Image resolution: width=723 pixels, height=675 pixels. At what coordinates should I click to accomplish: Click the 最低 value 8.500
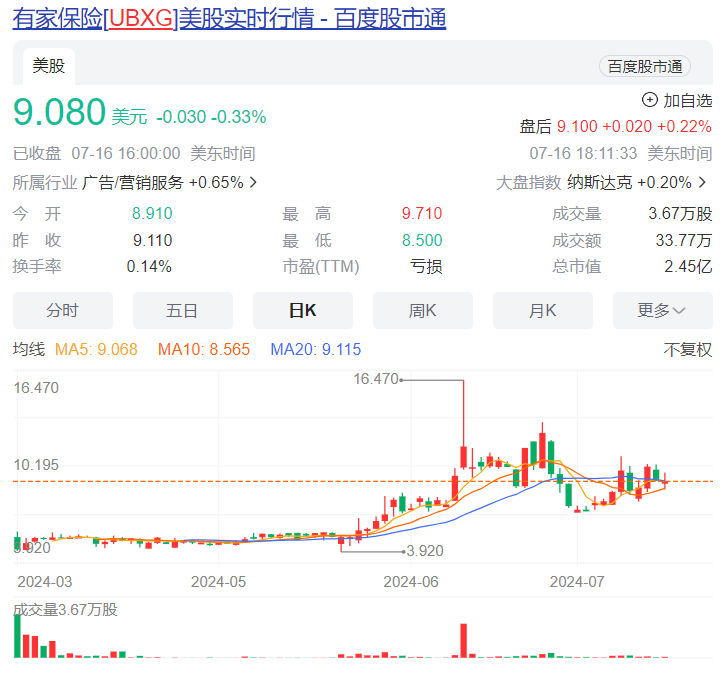coord(422,240)
